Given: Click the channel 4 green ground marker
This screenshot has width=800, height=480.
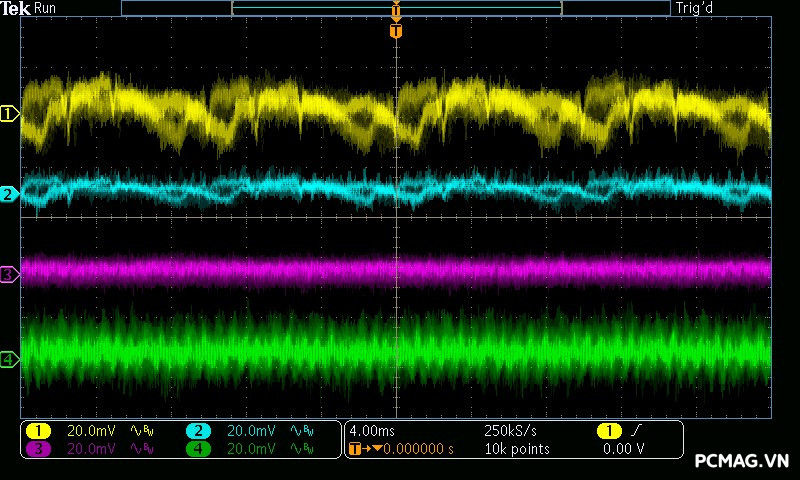Looking at the screenshot, I should (x=10, y=359).
